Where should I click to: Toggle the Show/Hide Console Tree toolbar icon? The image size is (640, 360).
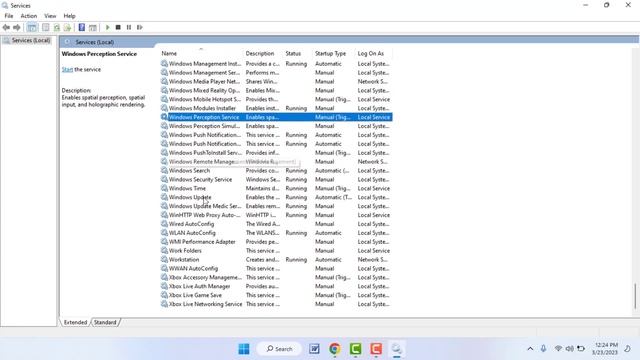point(31,27)
